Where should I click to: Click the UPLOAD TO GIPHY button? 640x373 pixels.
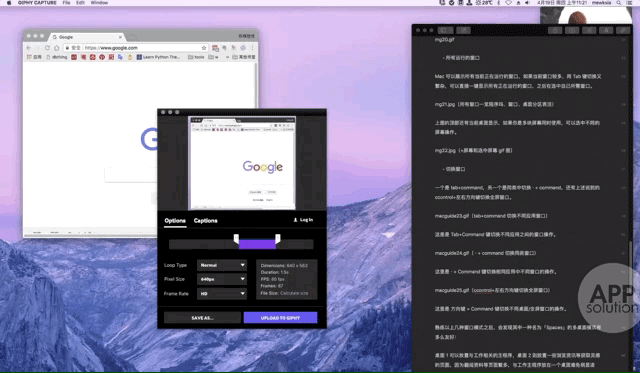click(280, 317)
